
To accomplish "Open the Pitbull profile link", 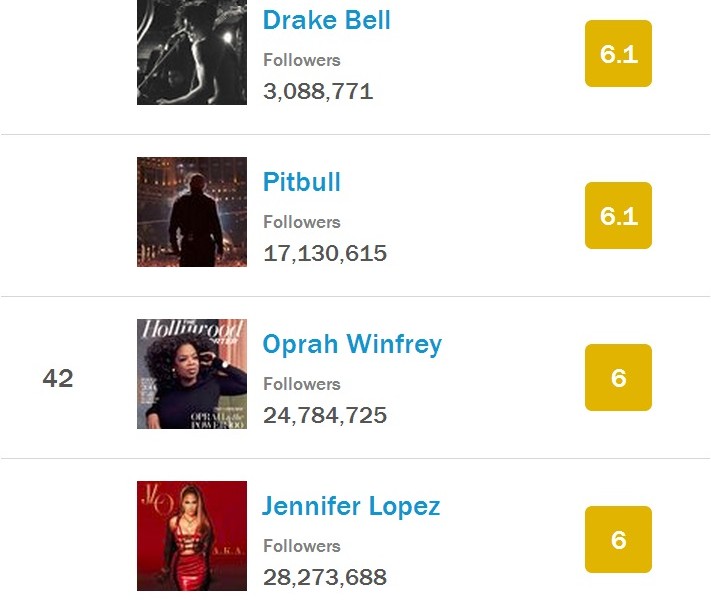I will point(302,182).
